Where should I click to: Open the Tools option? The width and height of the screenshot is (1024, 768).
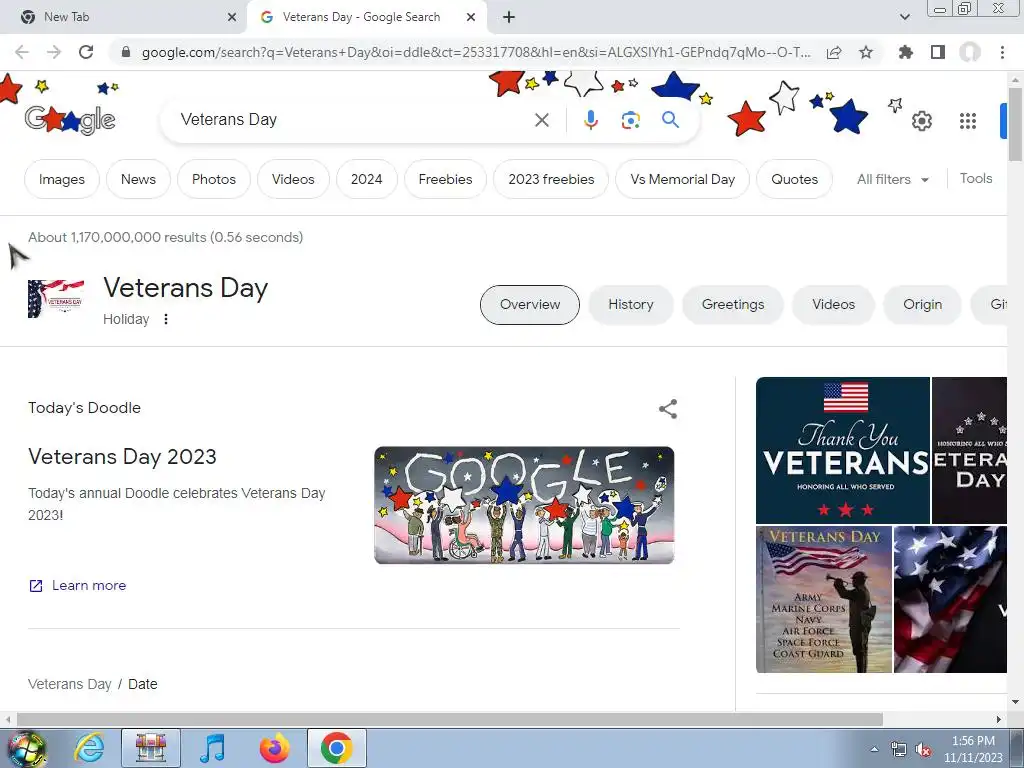point(976,178)
